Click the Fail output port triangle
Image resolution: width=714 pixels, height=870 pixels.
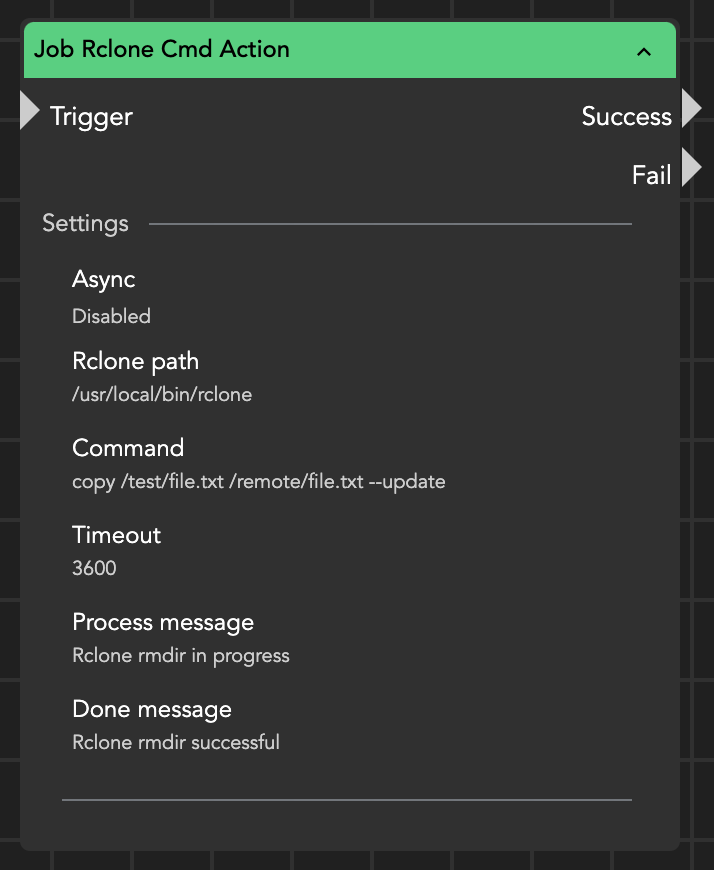(x=691, y=168)
